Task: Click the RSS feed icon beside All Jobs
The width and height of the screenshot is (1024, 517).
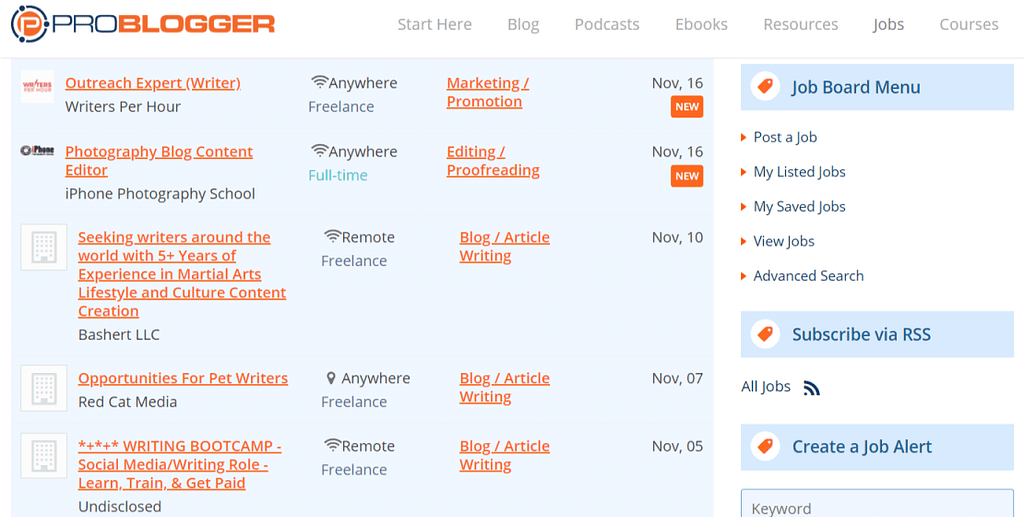Action: click(812, 388)
